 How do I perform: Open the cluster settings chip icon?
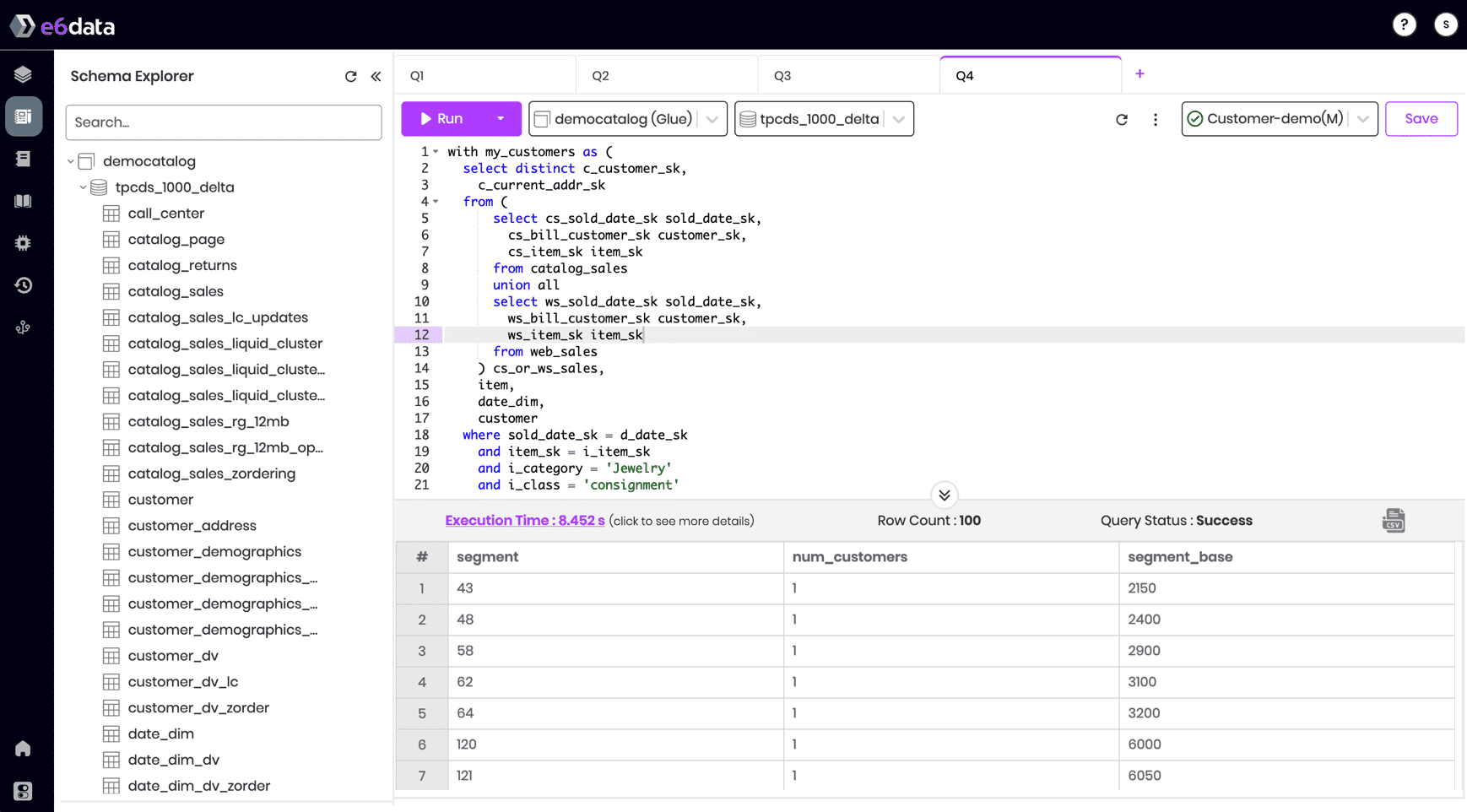[x=23, y=243]
